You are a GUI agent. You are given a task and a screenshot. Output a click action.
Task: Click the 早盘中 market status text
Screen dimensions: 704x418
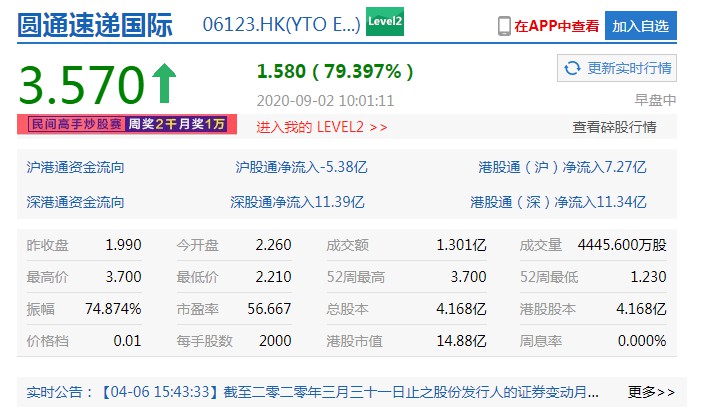click(x=655, y=100)
